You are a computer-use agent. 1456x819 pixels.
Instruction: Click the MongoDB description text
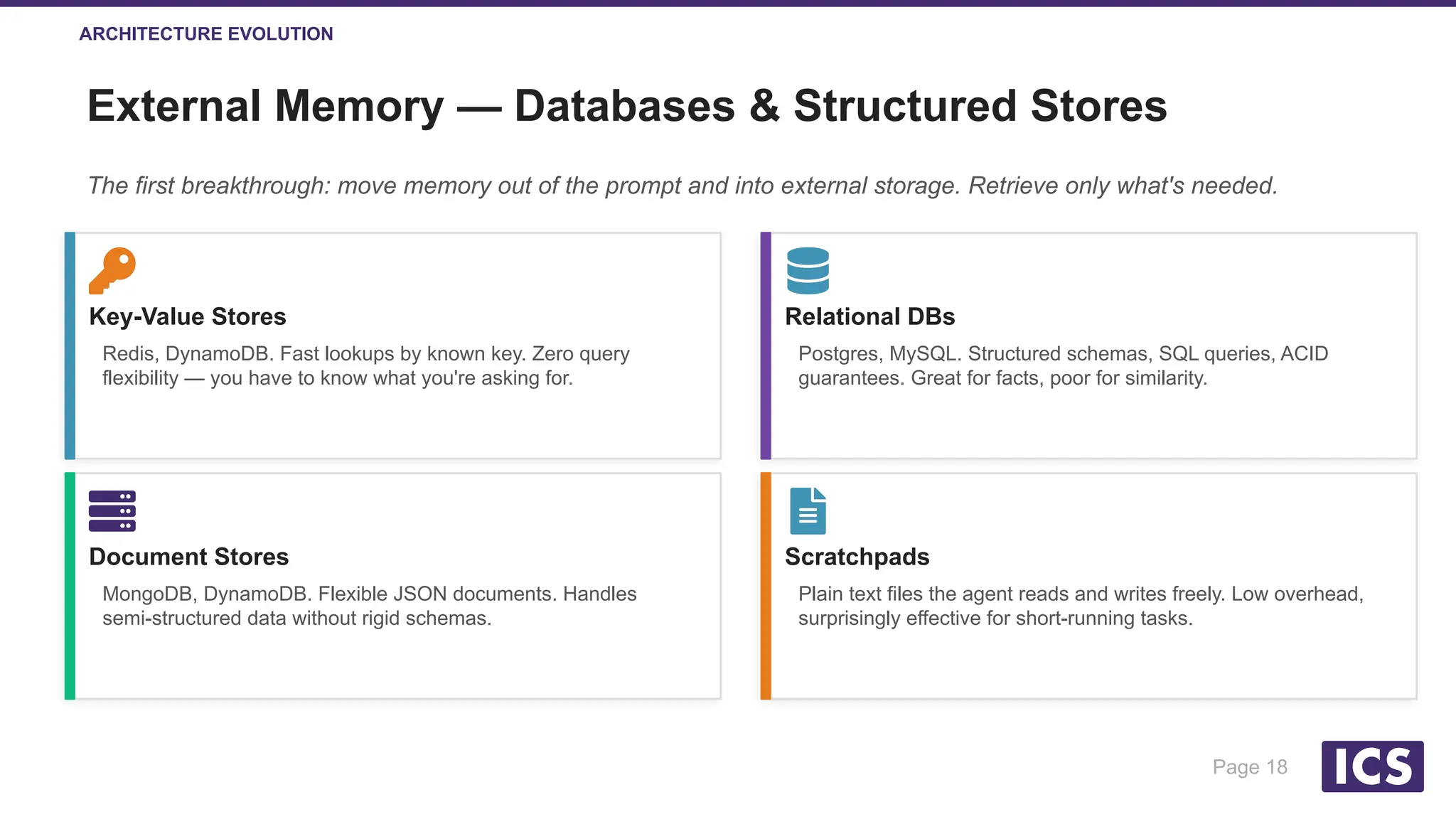point(370,606)
